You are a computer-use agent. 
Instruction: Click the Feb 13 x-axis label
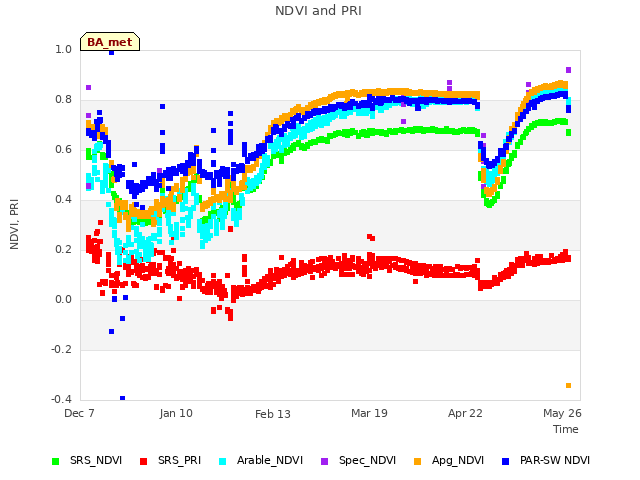[x=273, y=414]
